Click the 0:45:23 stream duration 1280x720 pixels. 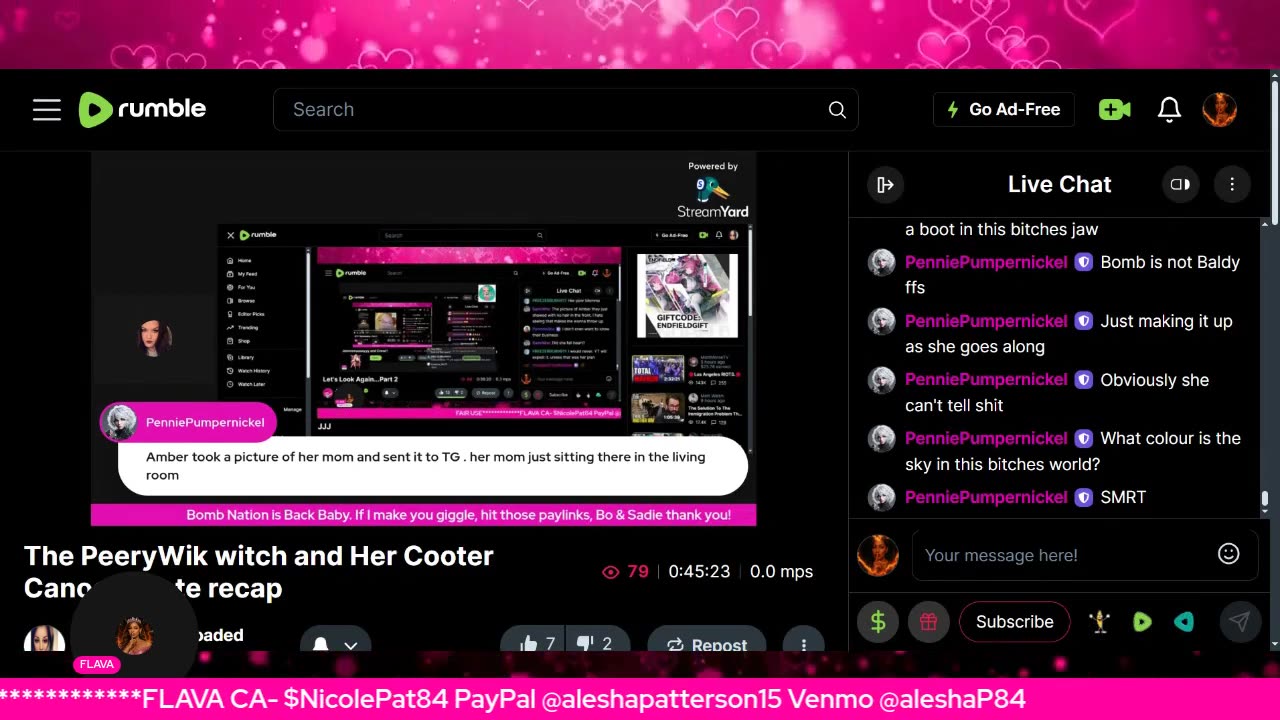point(699,572)
